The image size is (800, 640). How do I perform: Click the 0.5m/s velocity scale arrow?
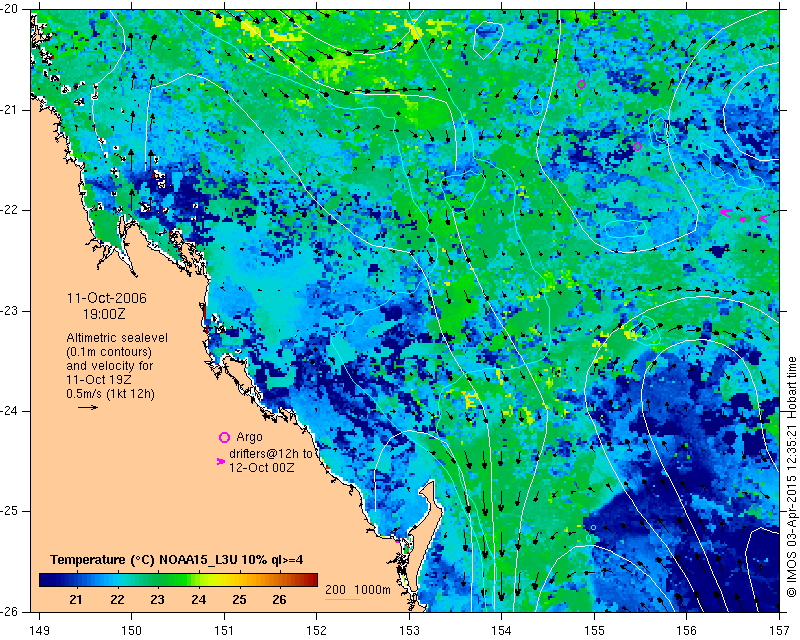(x=88, y=407)
